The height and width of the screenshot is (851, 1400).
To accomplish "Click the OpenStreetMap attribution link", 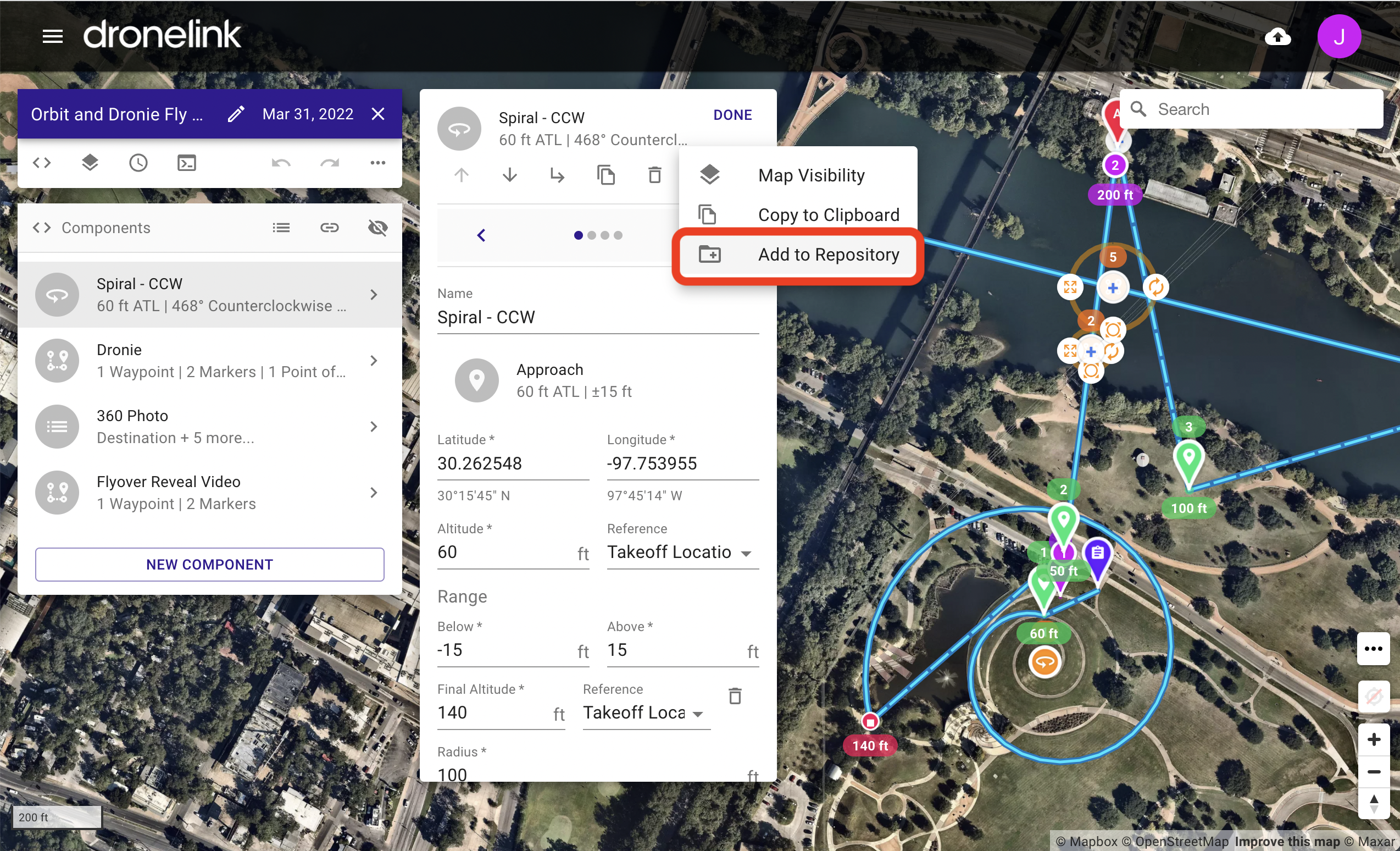I will [x=1175, y=841].
